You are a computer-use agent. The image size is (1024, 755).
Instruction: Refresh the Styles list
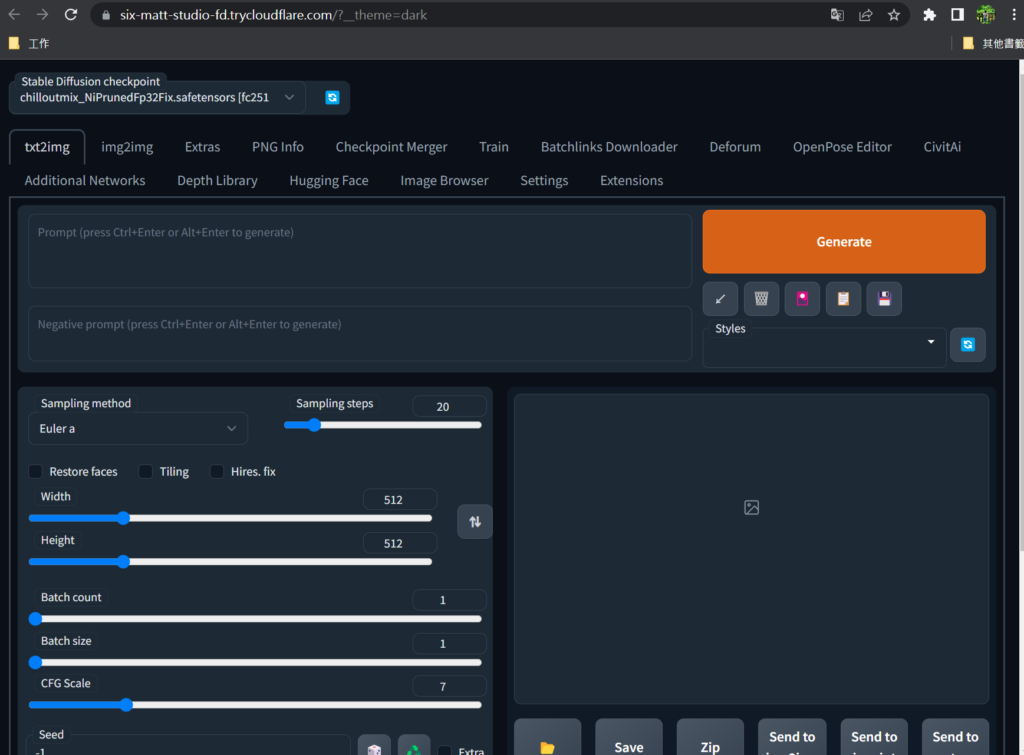pos(967,344)
